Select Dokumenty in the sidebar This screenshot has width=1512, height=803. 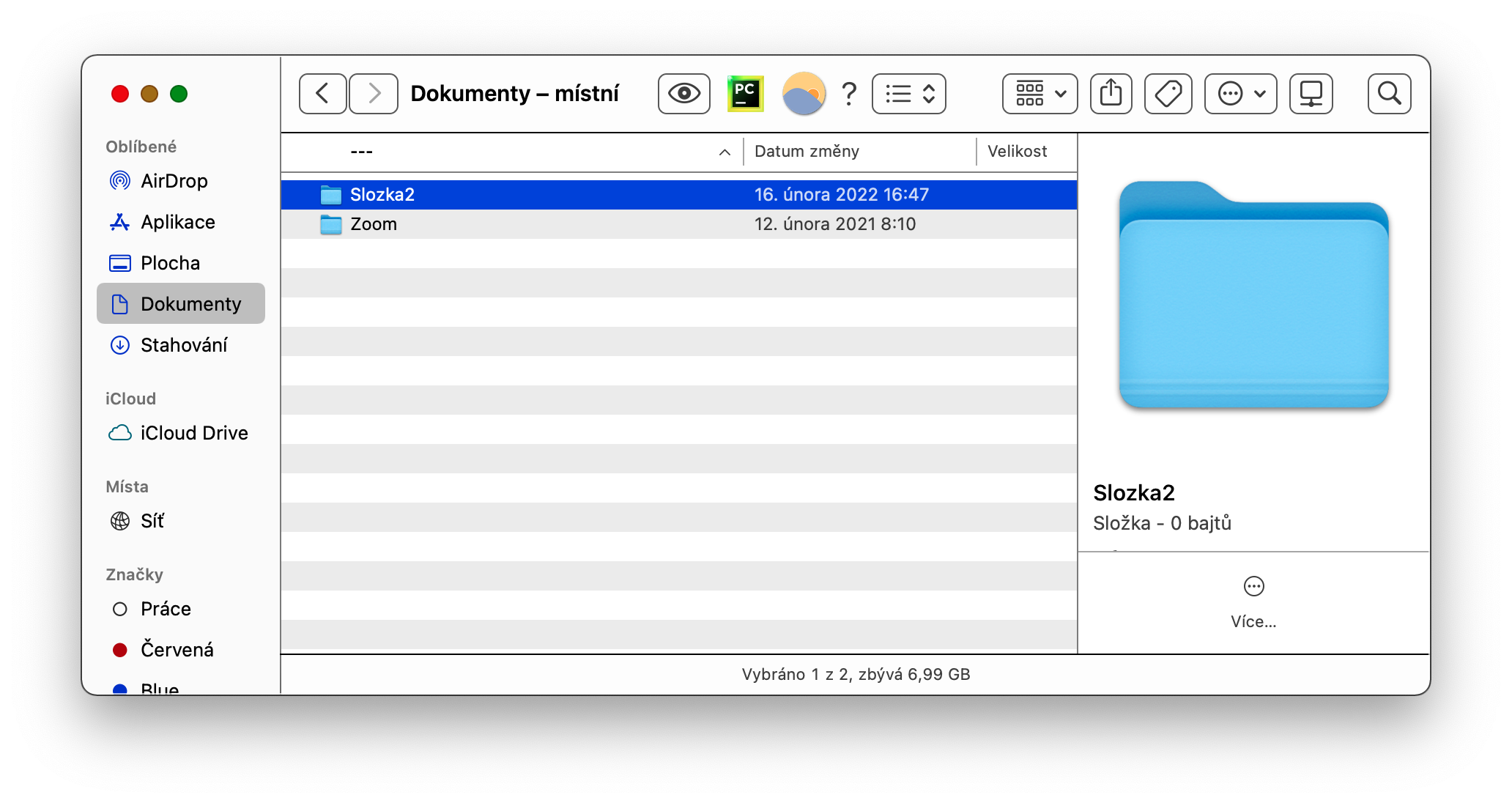(x=180, y=303)
